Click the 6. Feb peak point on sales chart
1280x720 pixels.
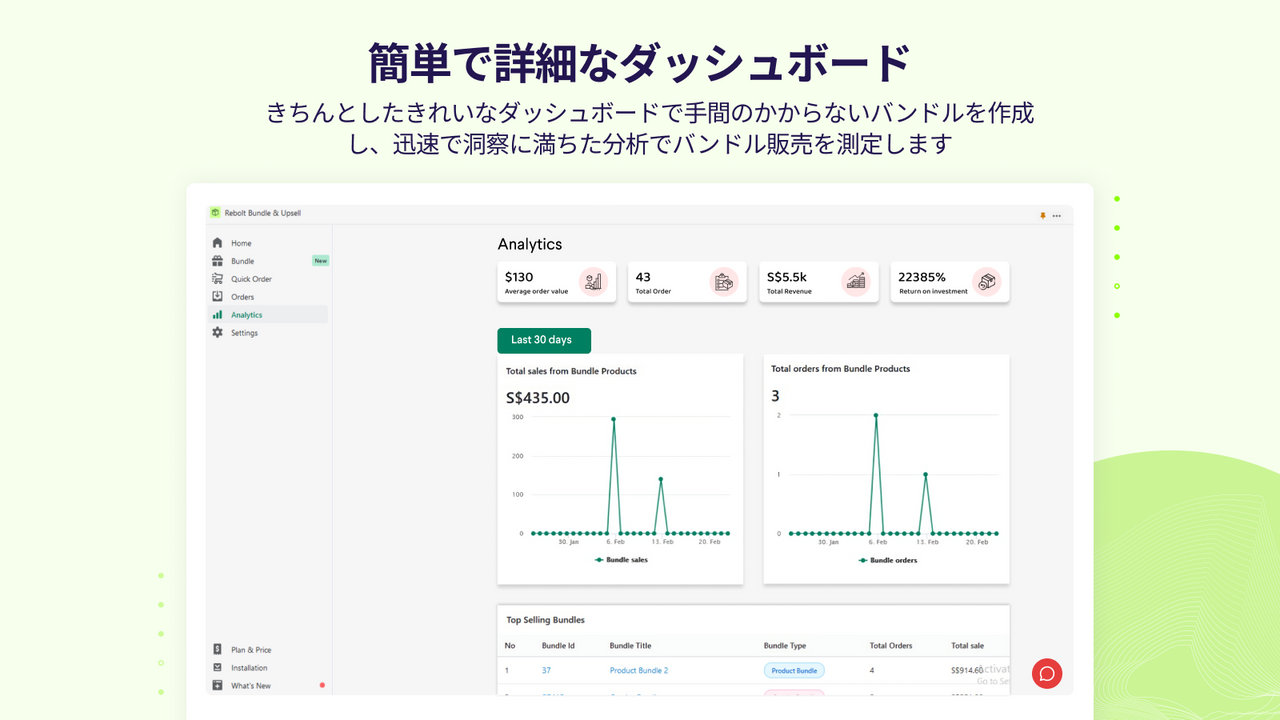coord(613,419)
